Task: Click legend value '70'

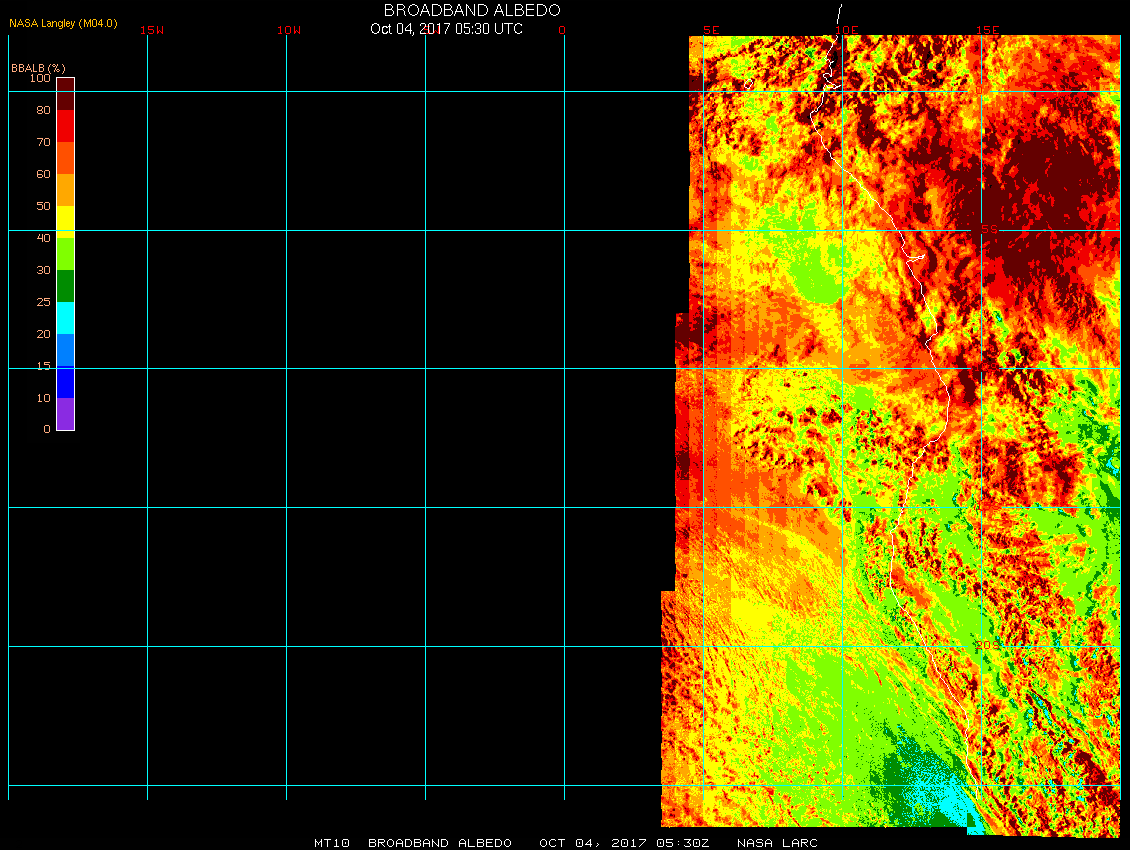Action: point(43,142)
